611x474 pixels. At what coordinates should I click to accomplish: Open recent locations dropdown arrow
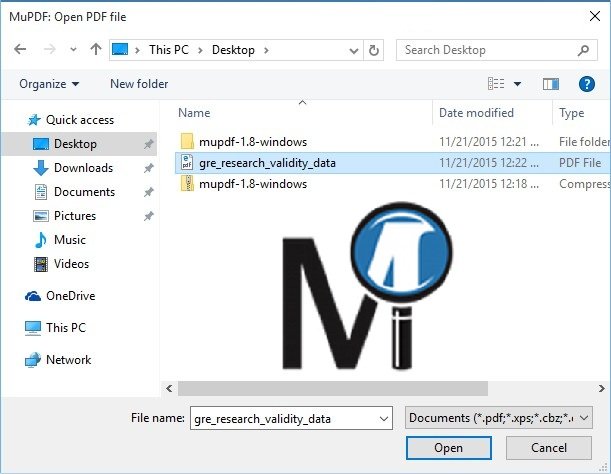pyautogui.click(x=73, y=50)
